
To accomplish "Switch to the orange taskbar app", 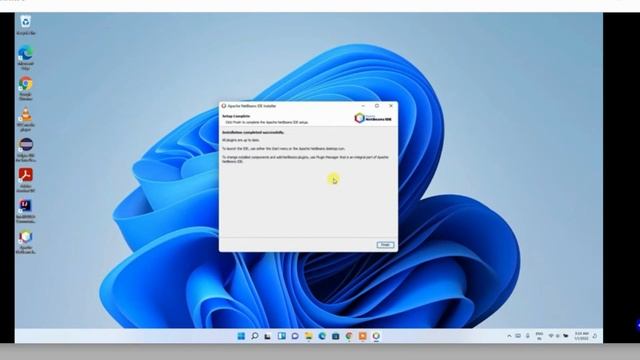I will [362, 336].
